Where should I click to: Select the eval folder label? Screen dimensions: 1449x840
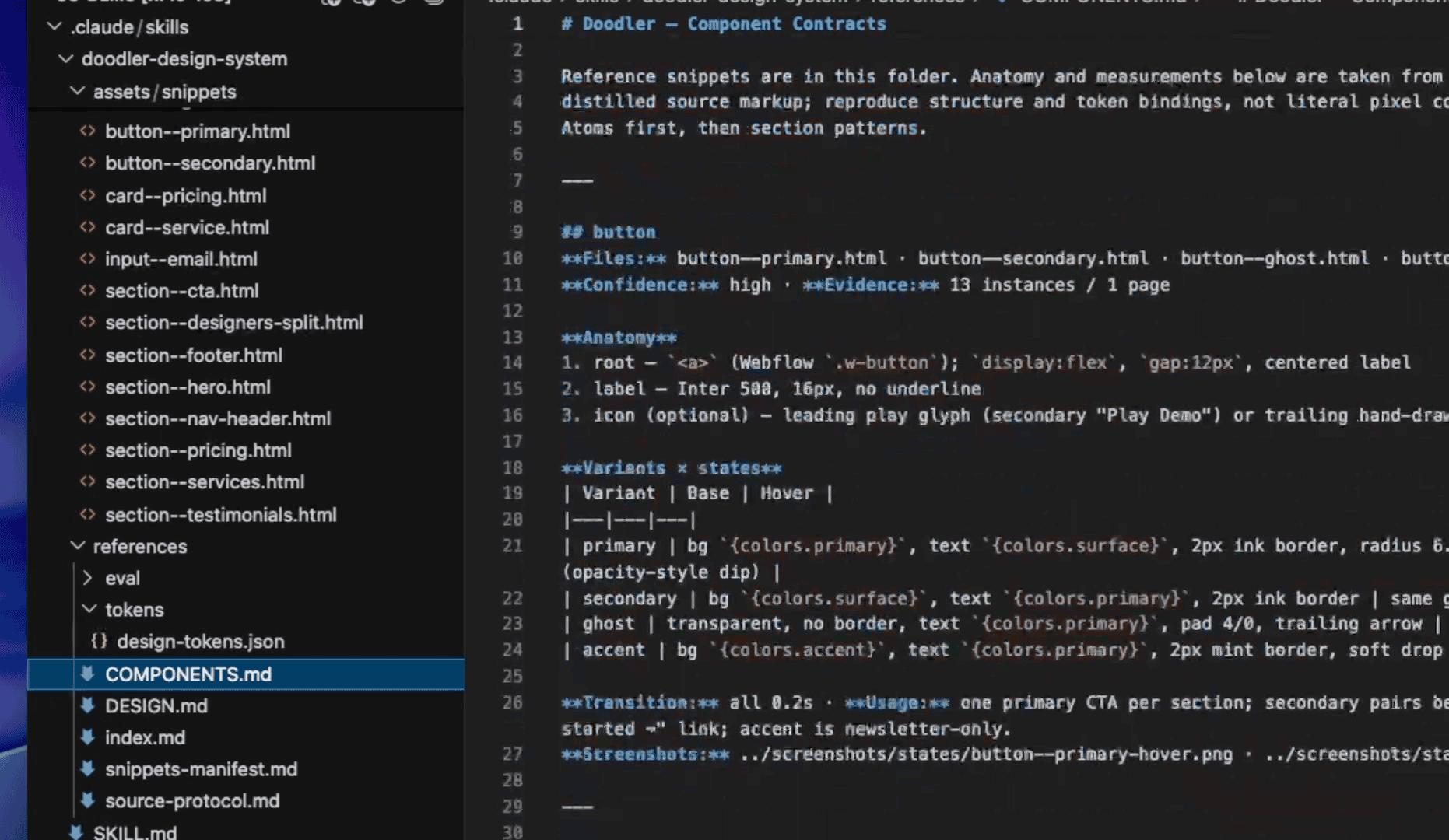click(x=122, y=579)
